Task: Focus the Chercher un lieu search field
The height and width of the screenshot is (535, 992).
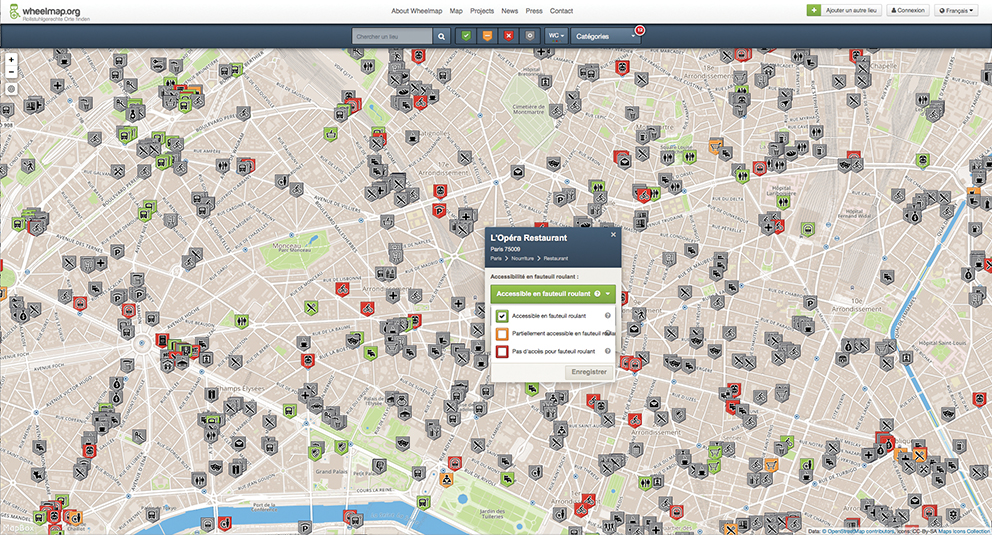Action: click(x=392, y=36)
